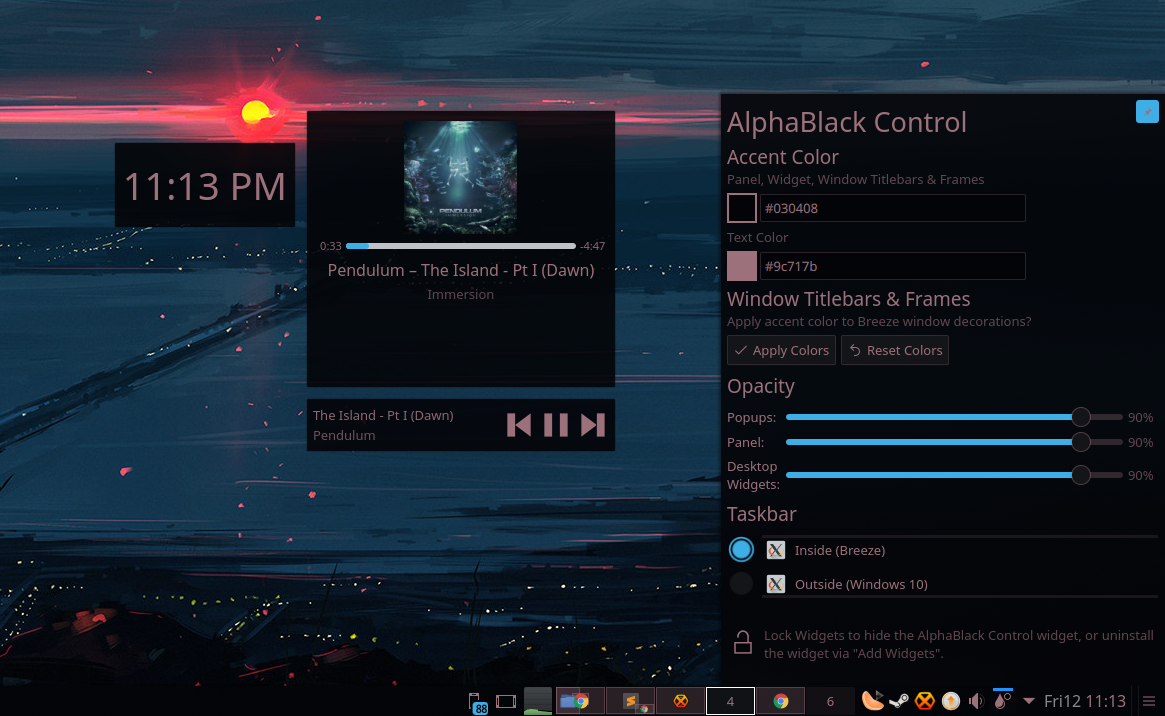Open the Fri12 11:13 panel clock
This screenshot has width=1165, height=716.
click(x=1085, y=700)
